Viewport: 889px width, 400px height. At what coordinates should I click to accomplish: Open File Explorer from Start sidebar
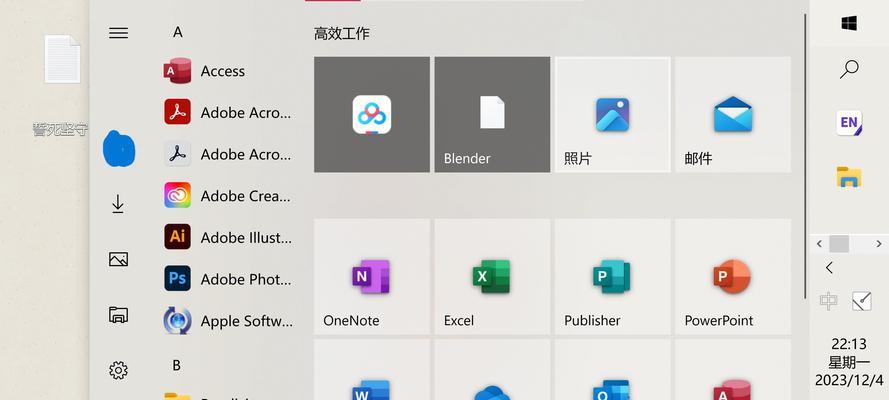tap(118, 315)
